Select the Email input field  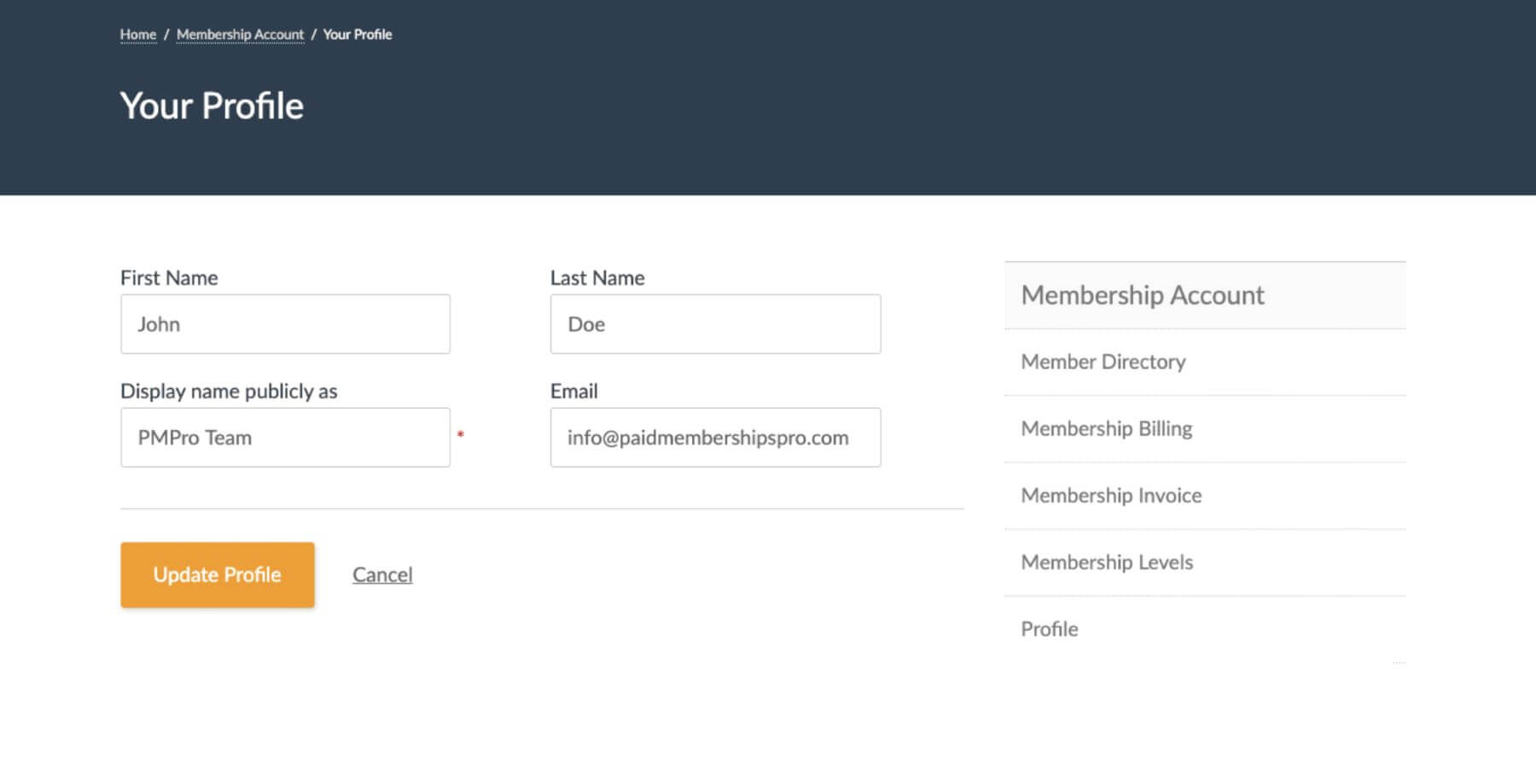coord(715,438)
